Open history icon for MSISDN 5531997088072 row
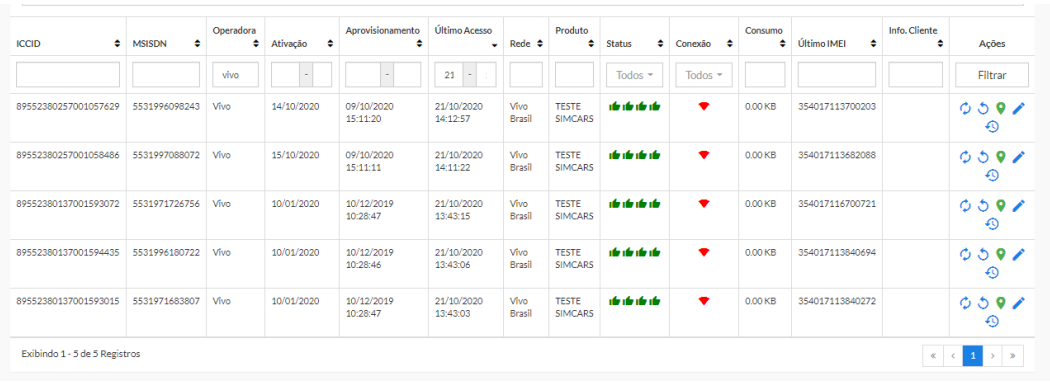 (x=992, y=175)
